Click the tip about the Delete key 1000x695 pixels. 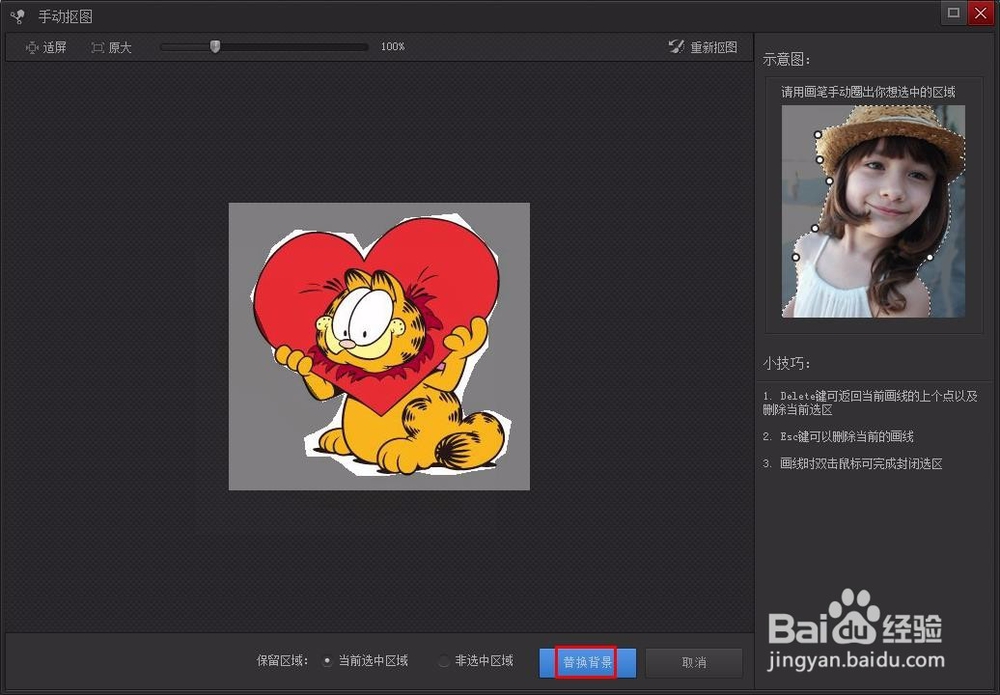870,402
